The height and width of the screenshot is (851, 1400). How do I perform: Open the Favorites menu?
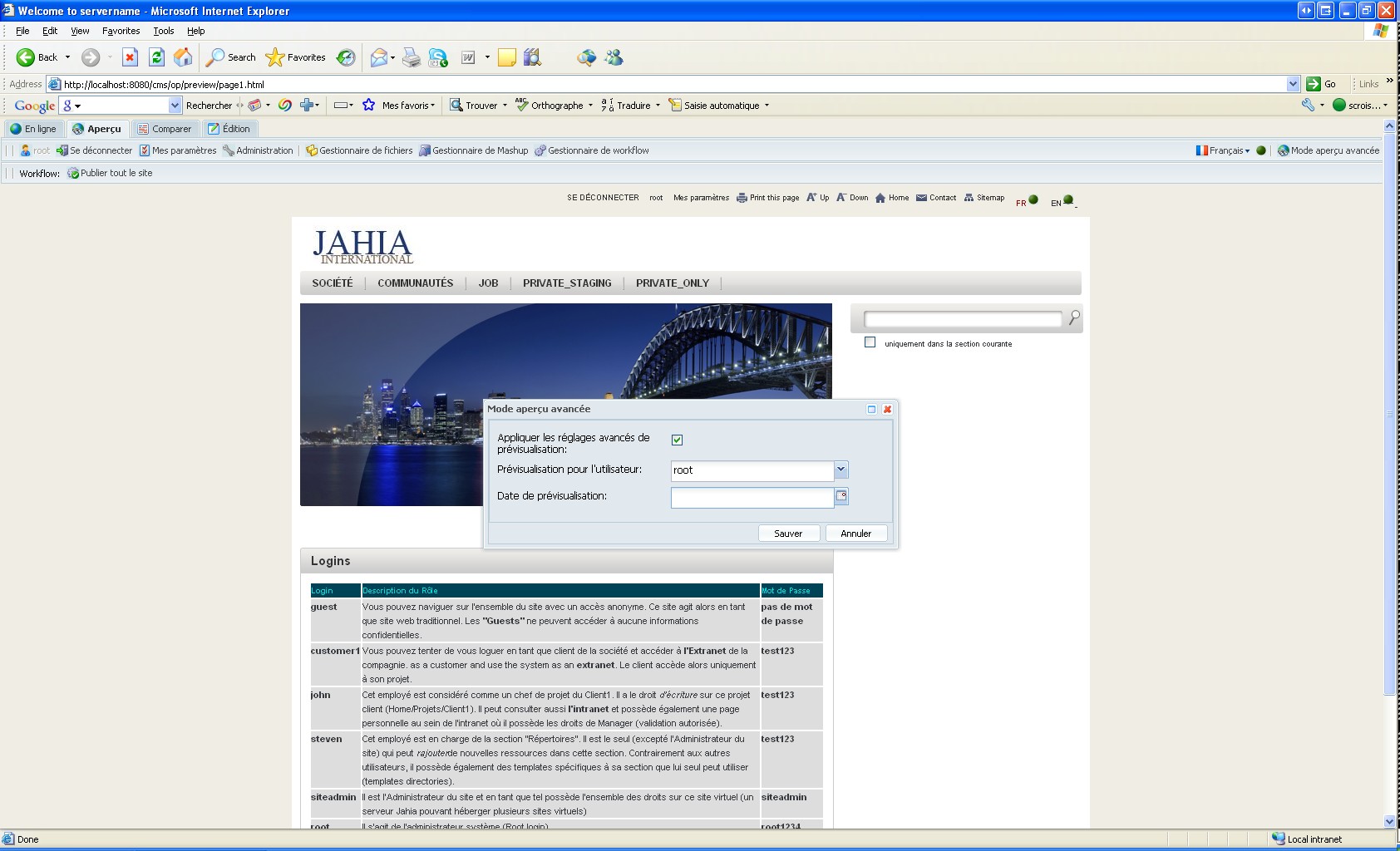(x=121, y=31)
